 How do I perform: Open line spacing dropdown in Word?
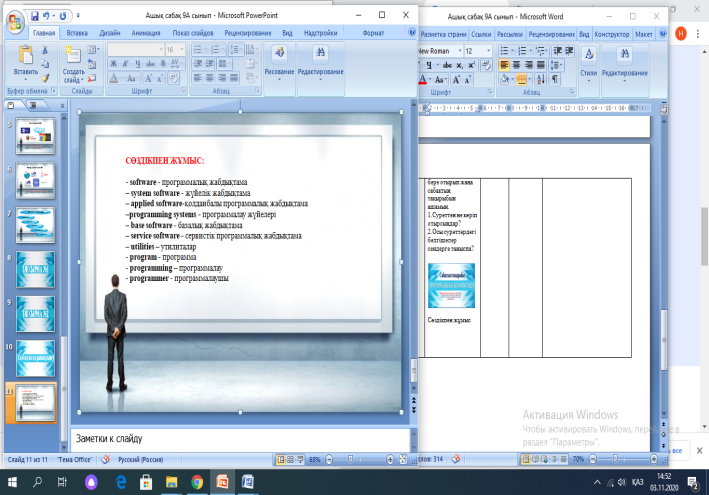(x=557, y=65)
